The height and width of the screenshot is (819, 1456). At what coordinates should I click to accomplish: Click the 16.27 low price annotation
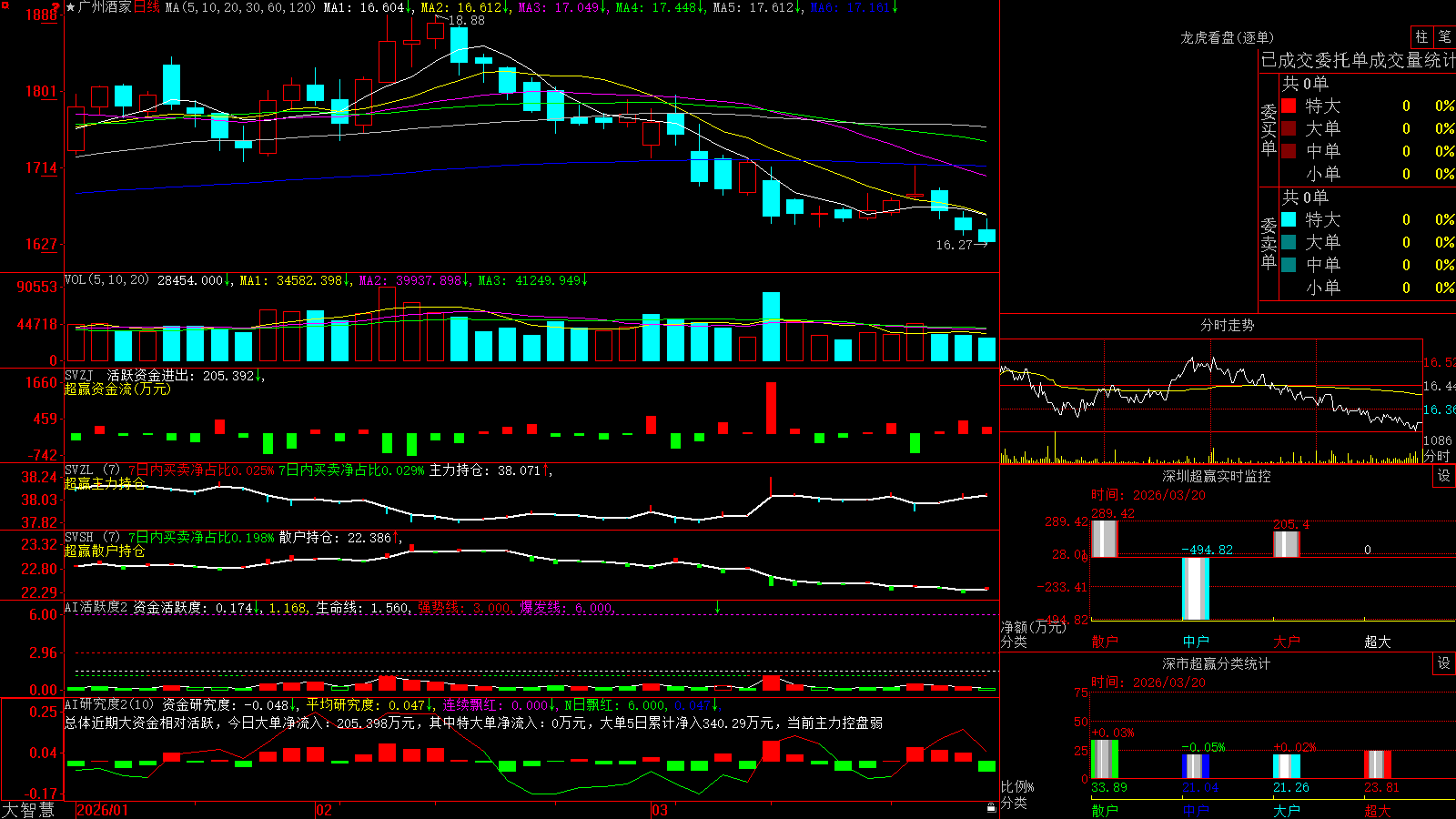click(955, 245)
